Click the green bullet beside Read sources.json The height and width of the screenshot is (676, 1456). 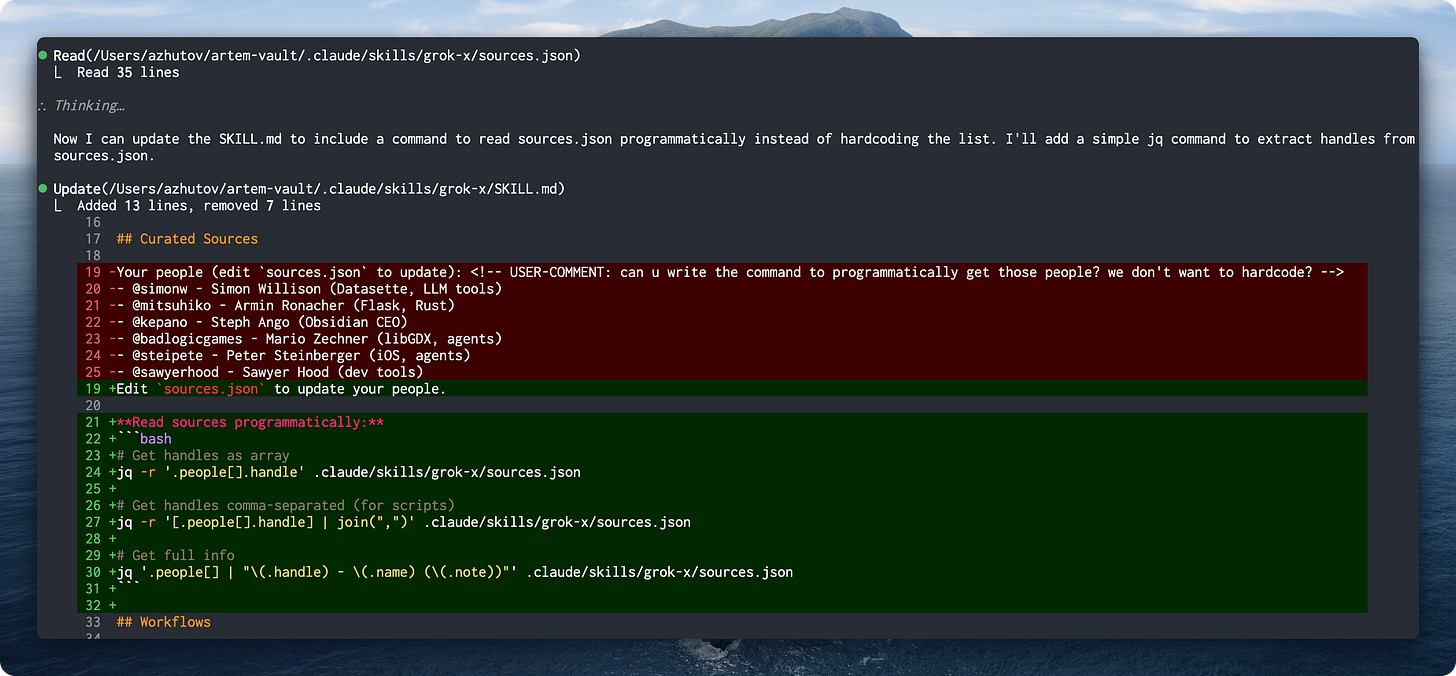pos(43,56)
